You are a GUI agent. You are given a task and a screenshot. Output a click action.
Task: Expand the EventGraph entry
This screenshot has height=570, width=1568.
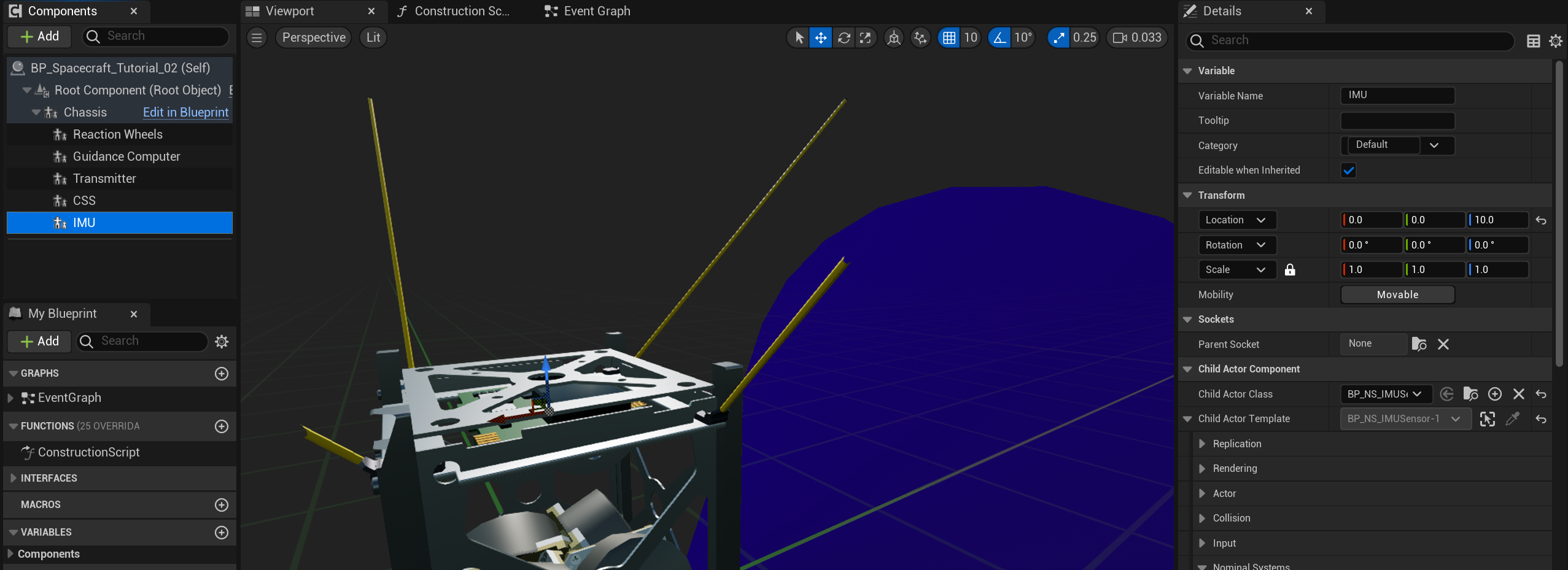pos(10,398)
